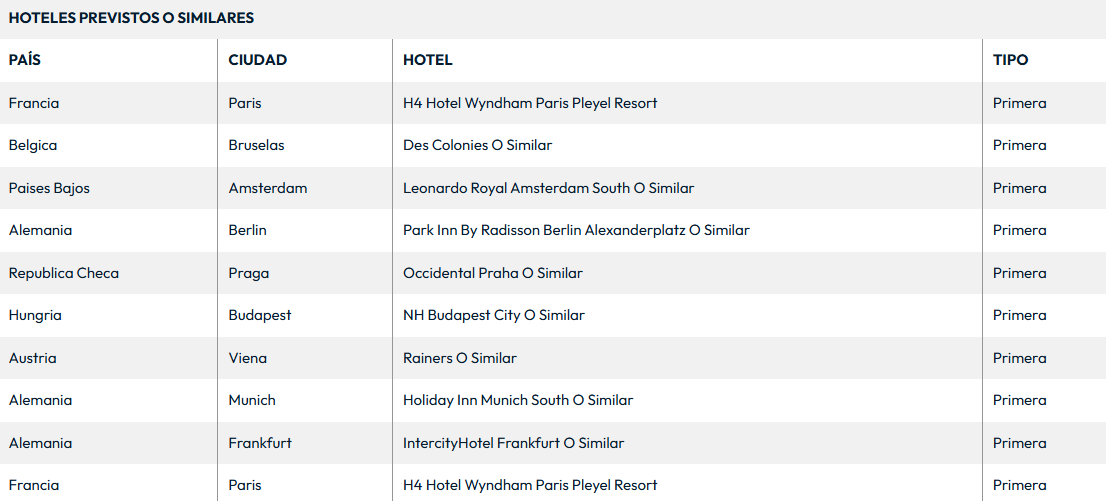This screenshot has height=501, width=1106.
Task: Select the Hungria country cell
Action: (35, 315)
